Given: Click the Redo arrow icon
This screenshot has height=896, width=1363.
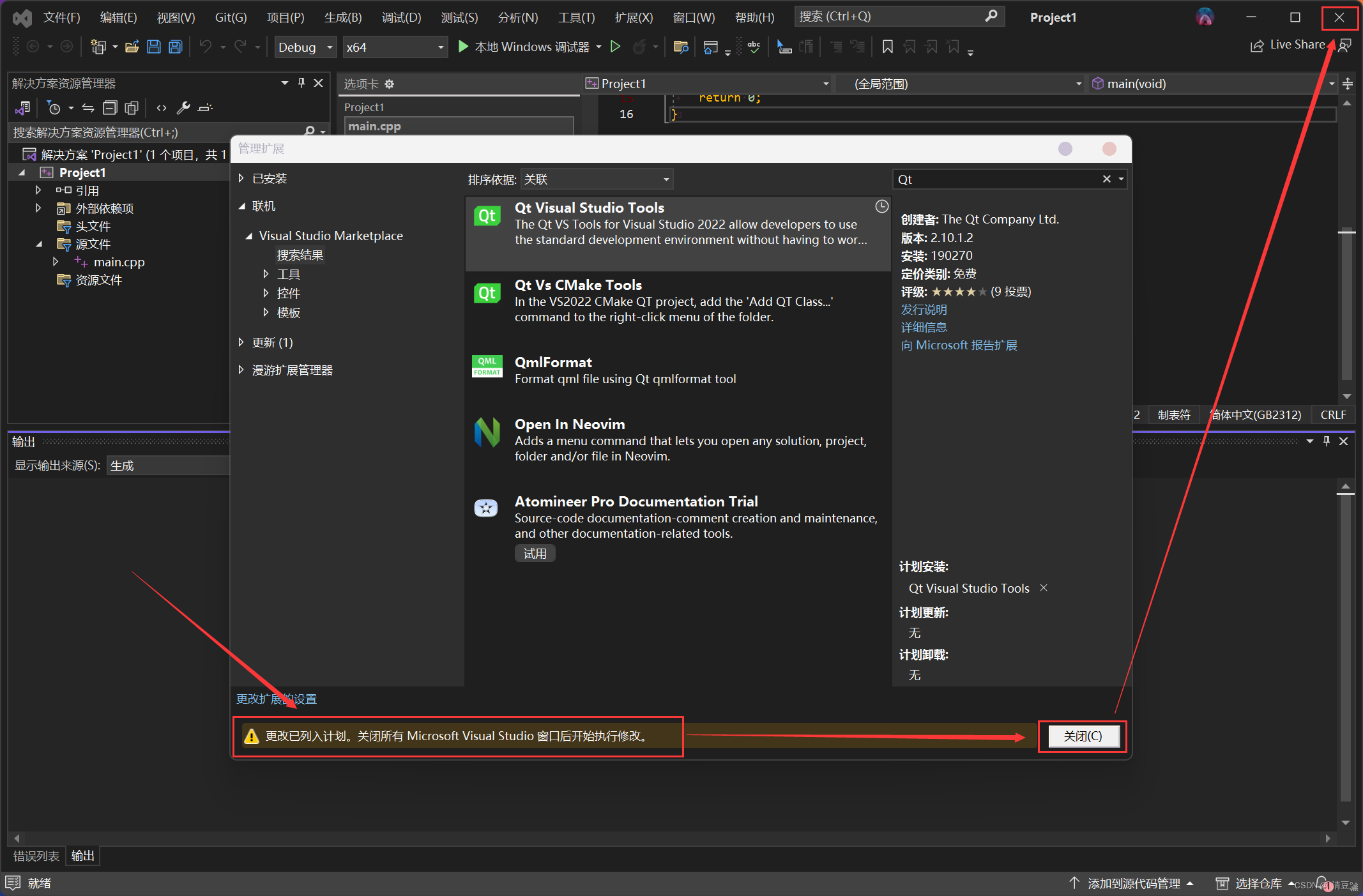Looking at the screenshot, I should click(x=240, y=47).
